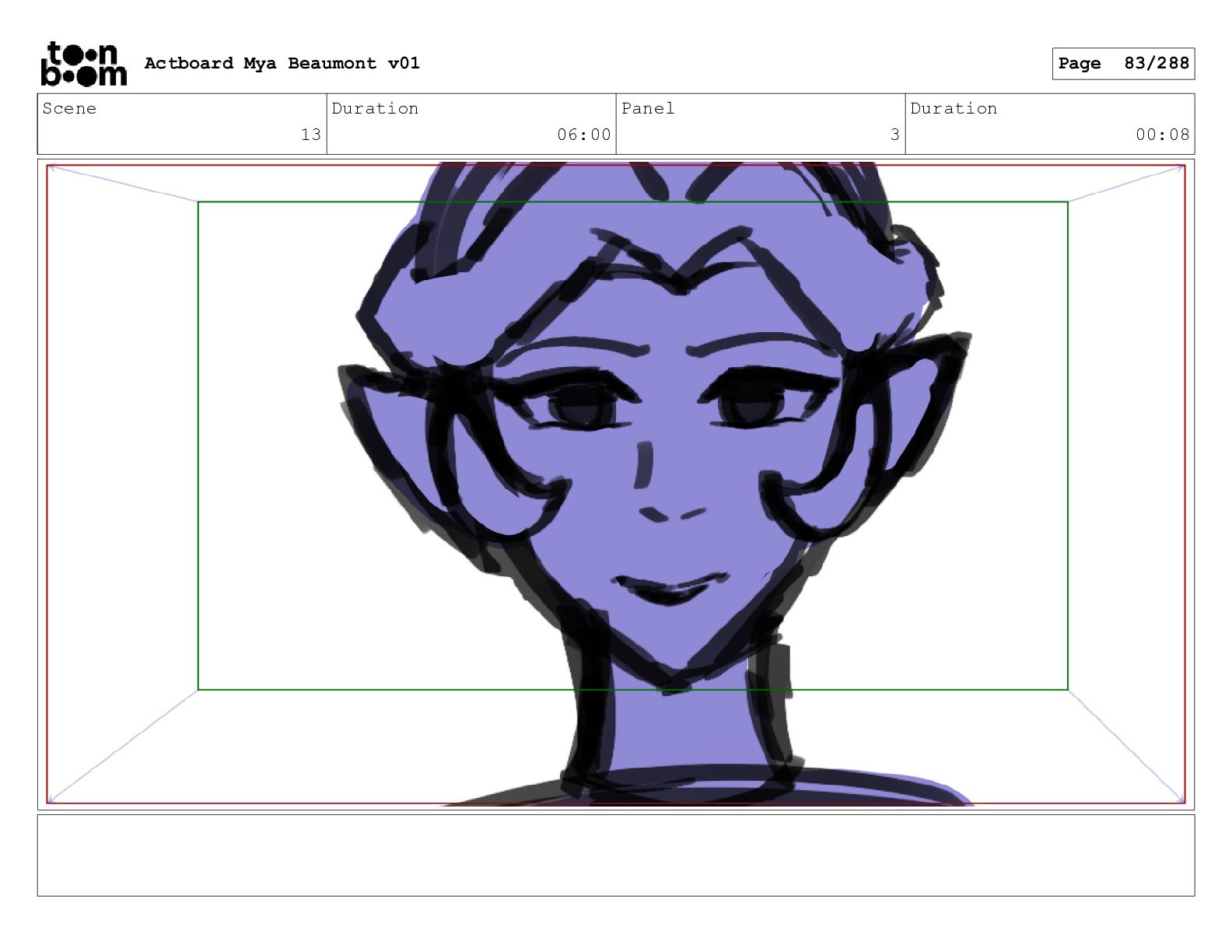Click the Toon Boom logo
1232x952 pixels.
83,64
